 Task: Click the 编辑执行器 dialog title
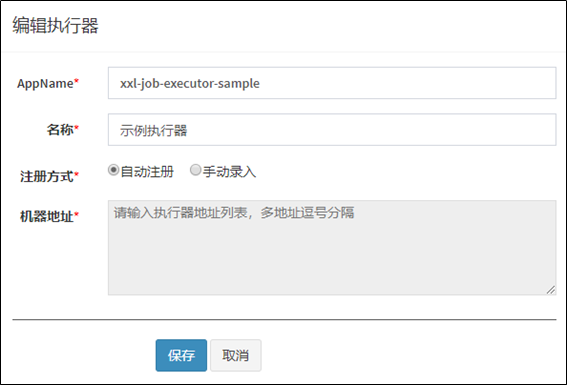tap(55, 26)
